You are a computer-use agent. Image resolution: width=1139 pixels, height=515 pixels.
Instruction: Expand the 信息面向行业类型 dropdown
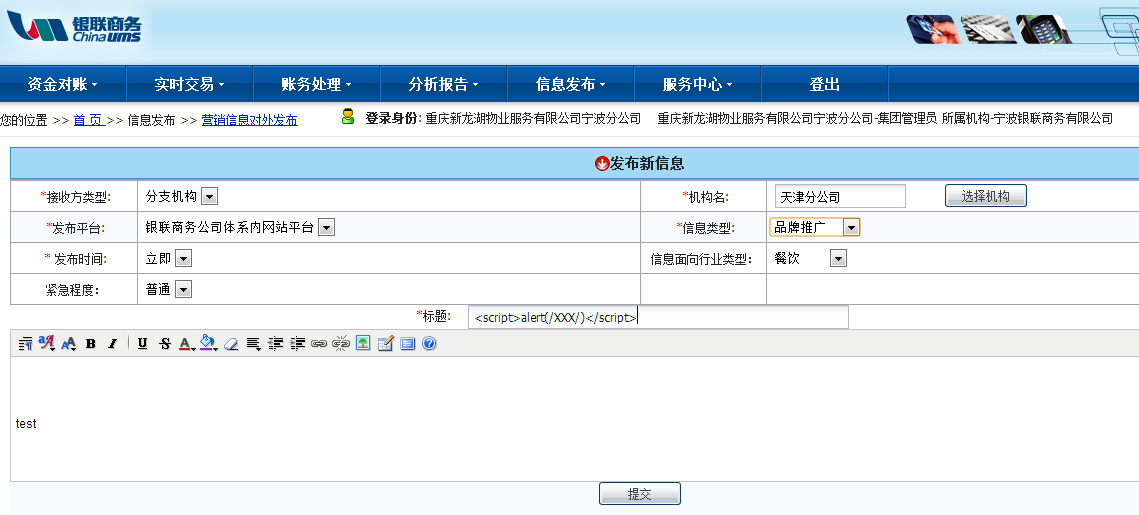pyautogui.click(x=838, y=259)
